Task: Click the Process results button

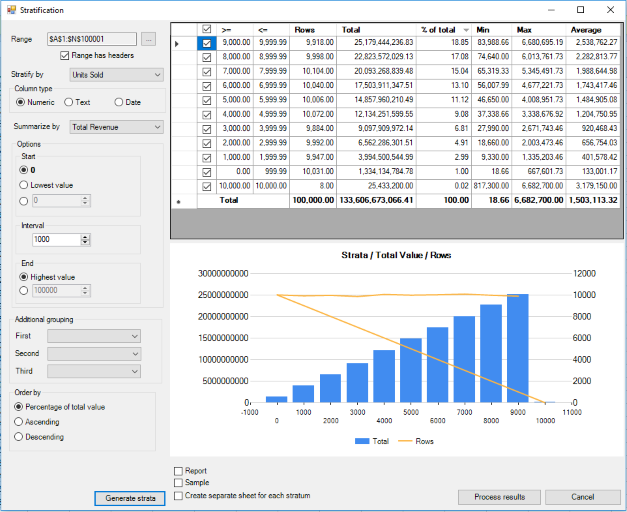Action: pos(499,497)
